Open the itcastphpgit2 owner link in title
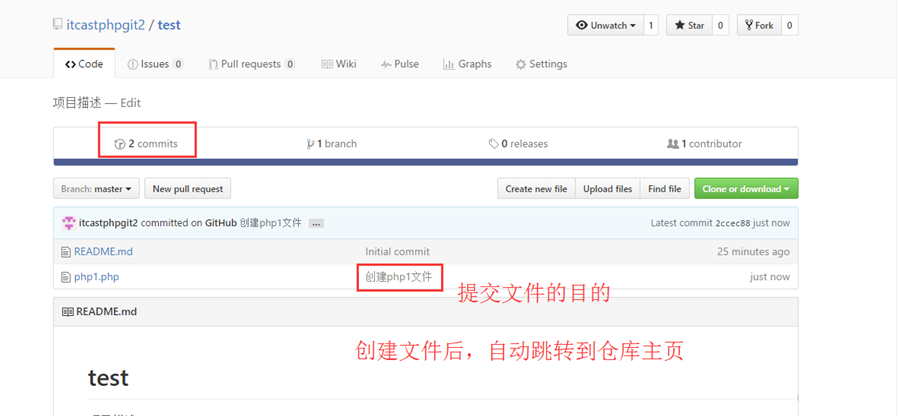The width and height of the screenshot is (898, 416). [x=105, y=25]
